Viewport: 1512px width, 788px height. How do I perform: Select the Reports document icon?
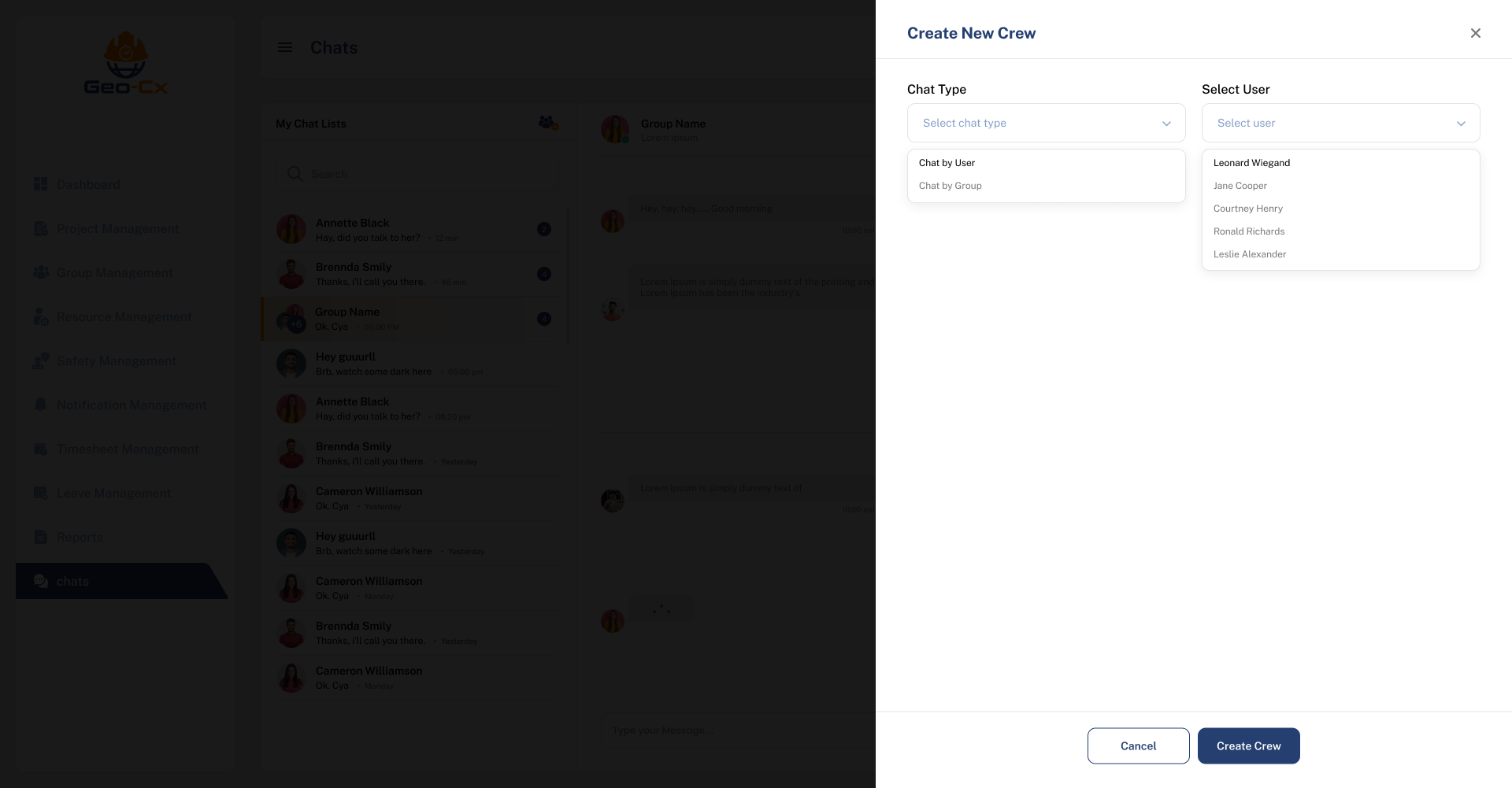41,537
